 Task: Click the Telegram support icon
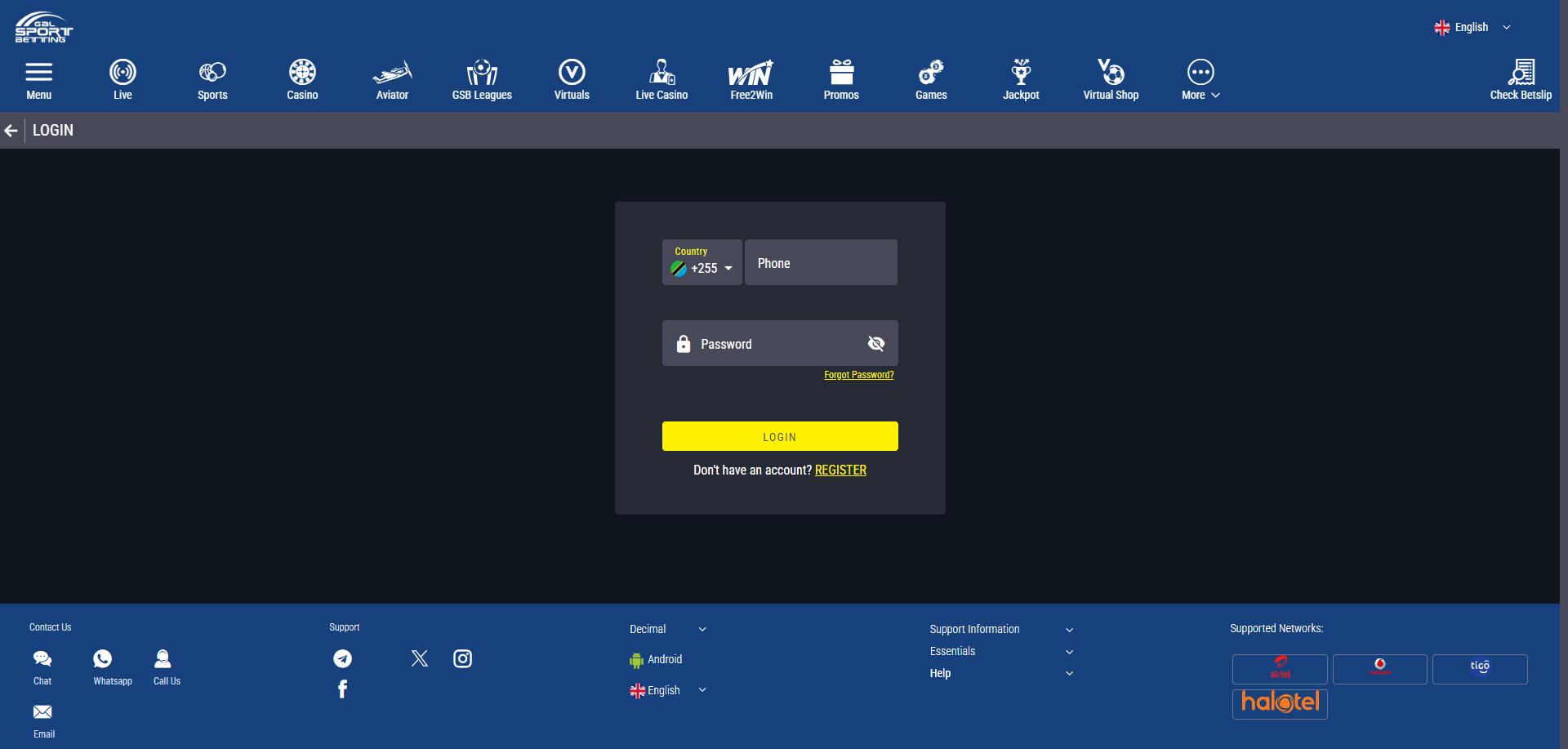[342, 658]
